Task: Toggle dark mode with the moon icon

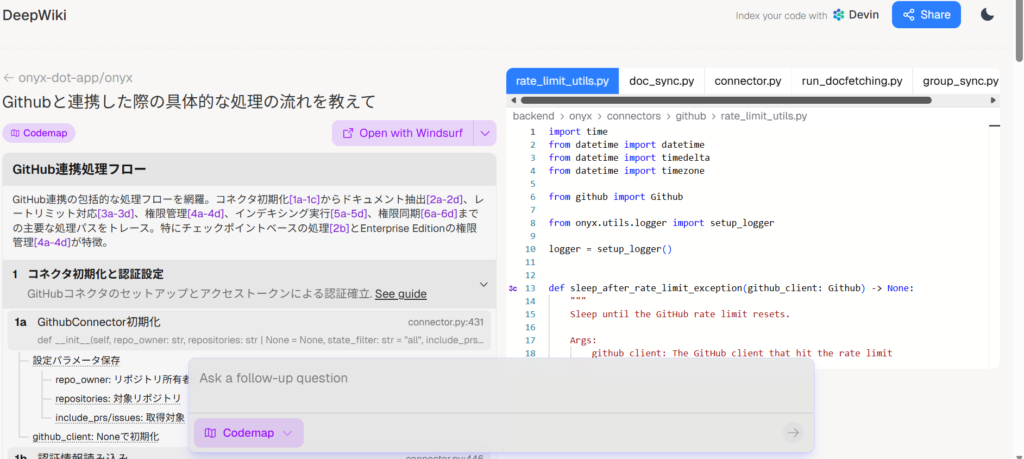Action: 987,15
